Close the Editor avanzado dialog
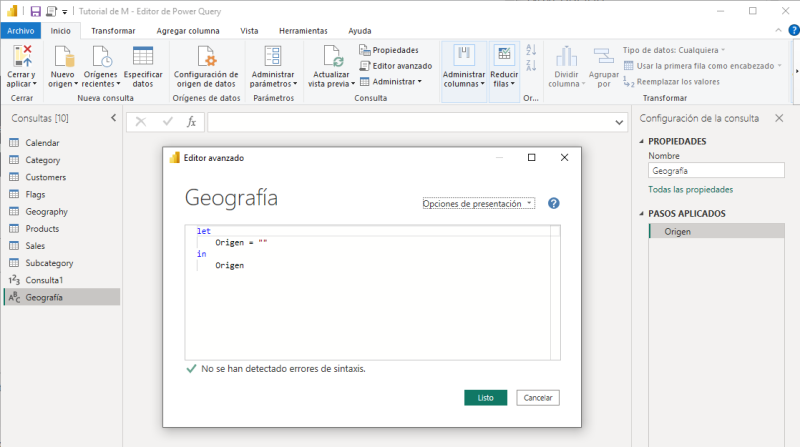The height and width of the screenshot is (447, 800). click(564, 157)
